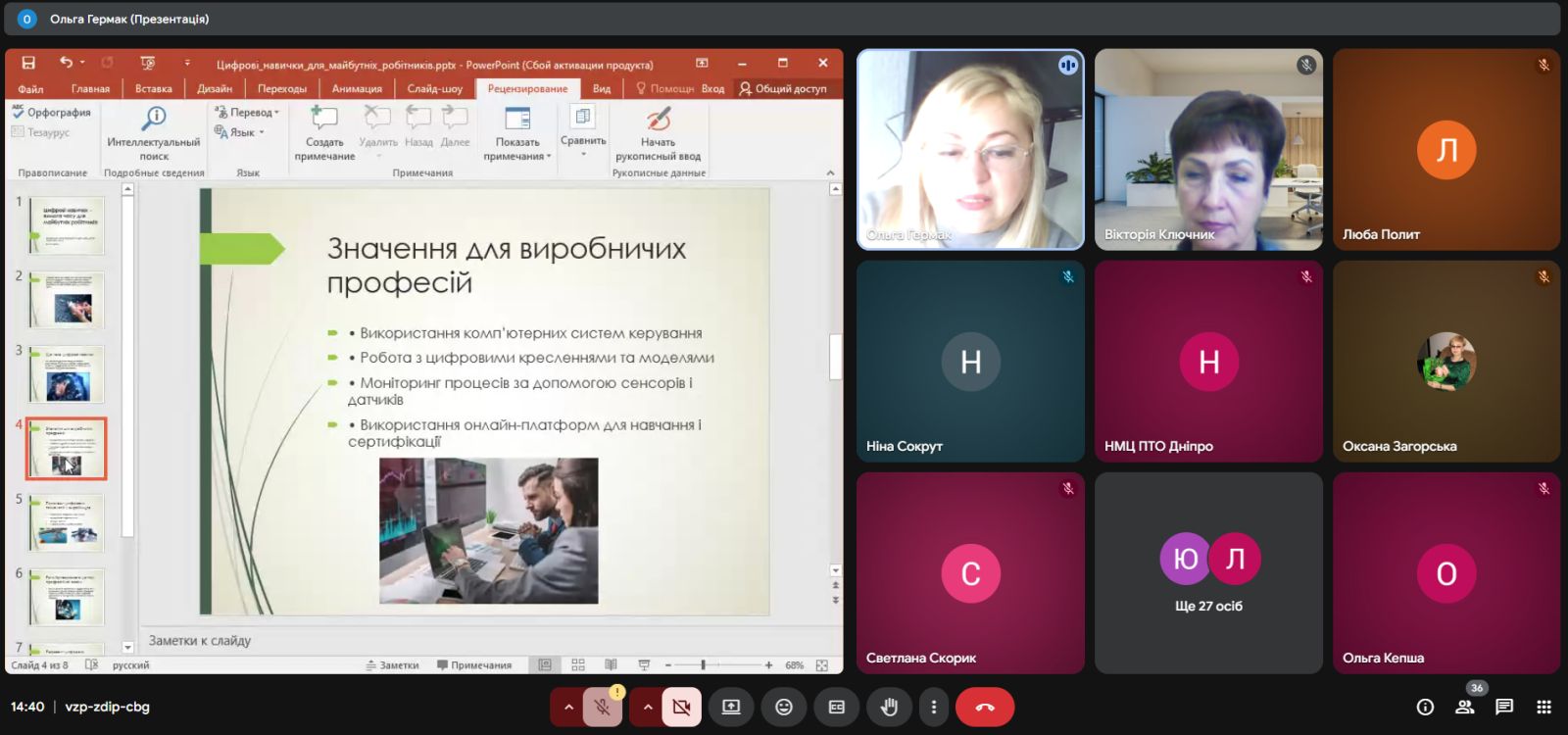Click the present screen icon

click(x=731, y=707)
